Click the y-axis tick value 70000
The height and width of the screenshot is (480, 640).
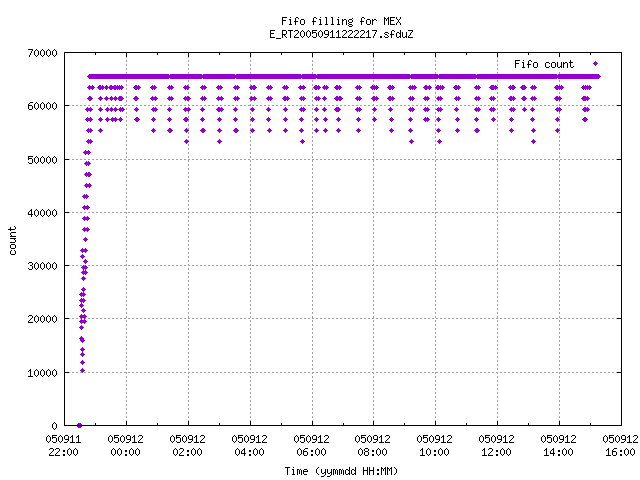pyautogui.click(x=42, y=53)
